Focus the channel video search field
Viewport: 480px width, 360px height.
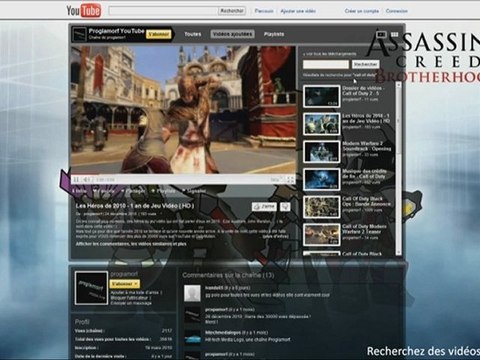pyautogui.click(x=326, y=64)
